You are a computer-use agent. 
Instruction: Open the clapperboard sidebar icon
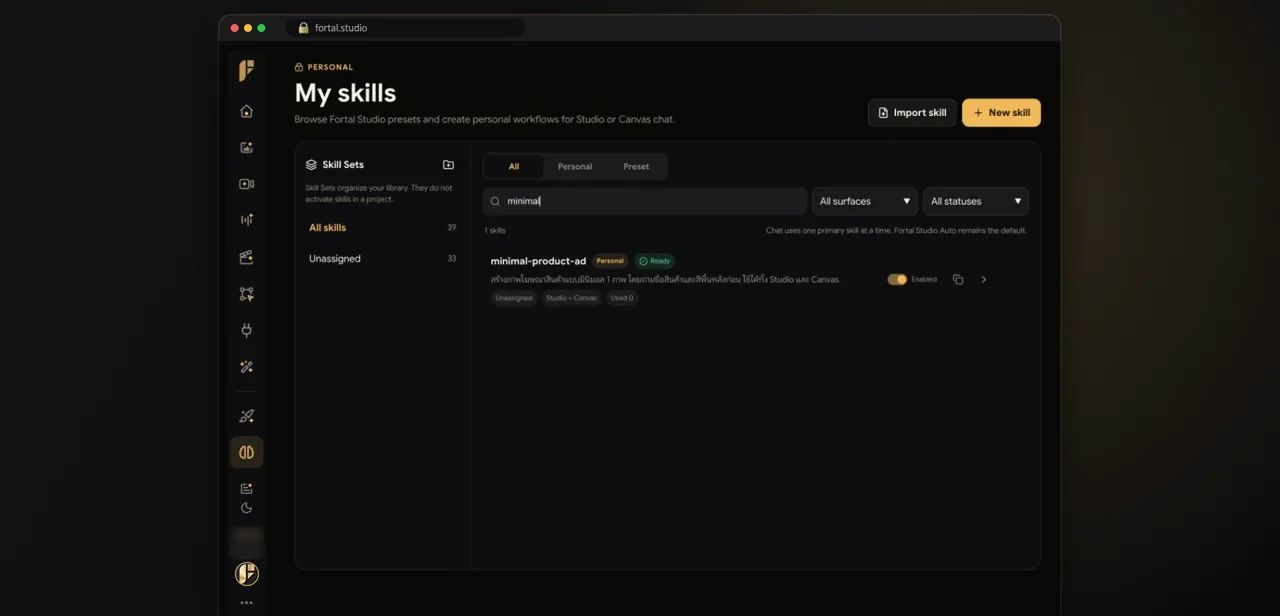[247, 257]
